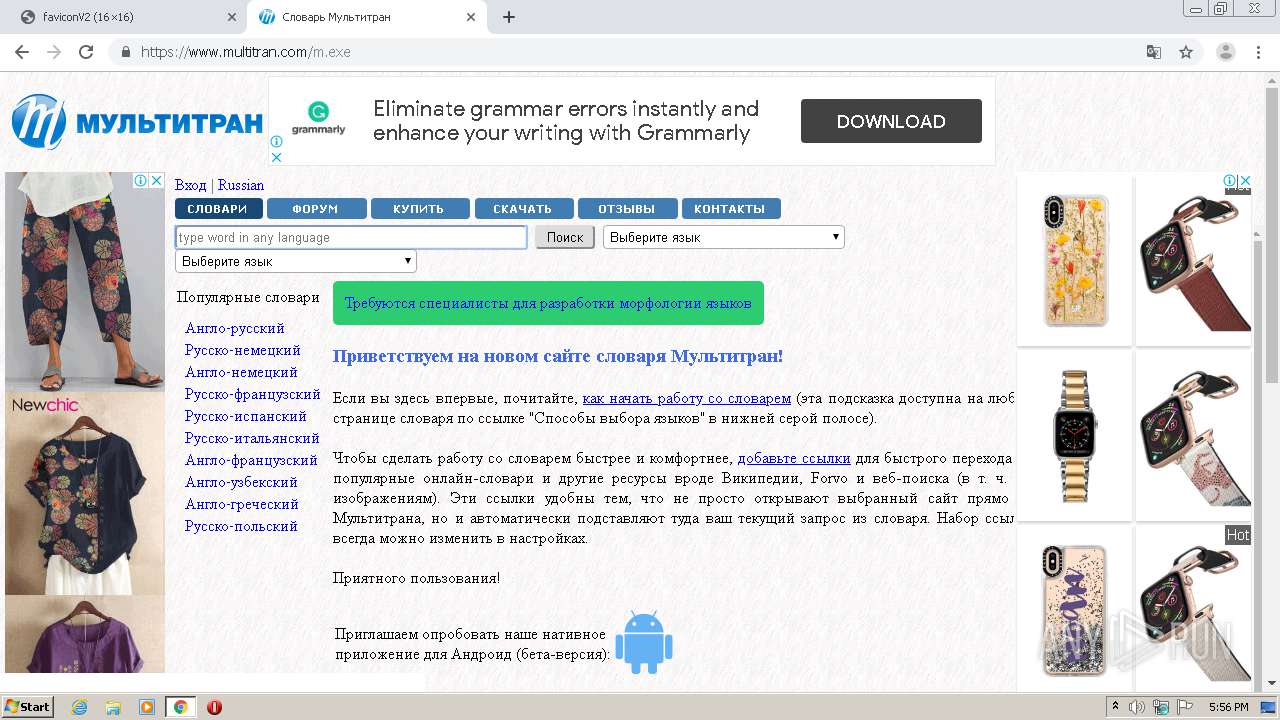Viewport: 1280px width, 720px height.
Task: Click the Grammarly DOWNLOAD button
Action: [891, 121]
